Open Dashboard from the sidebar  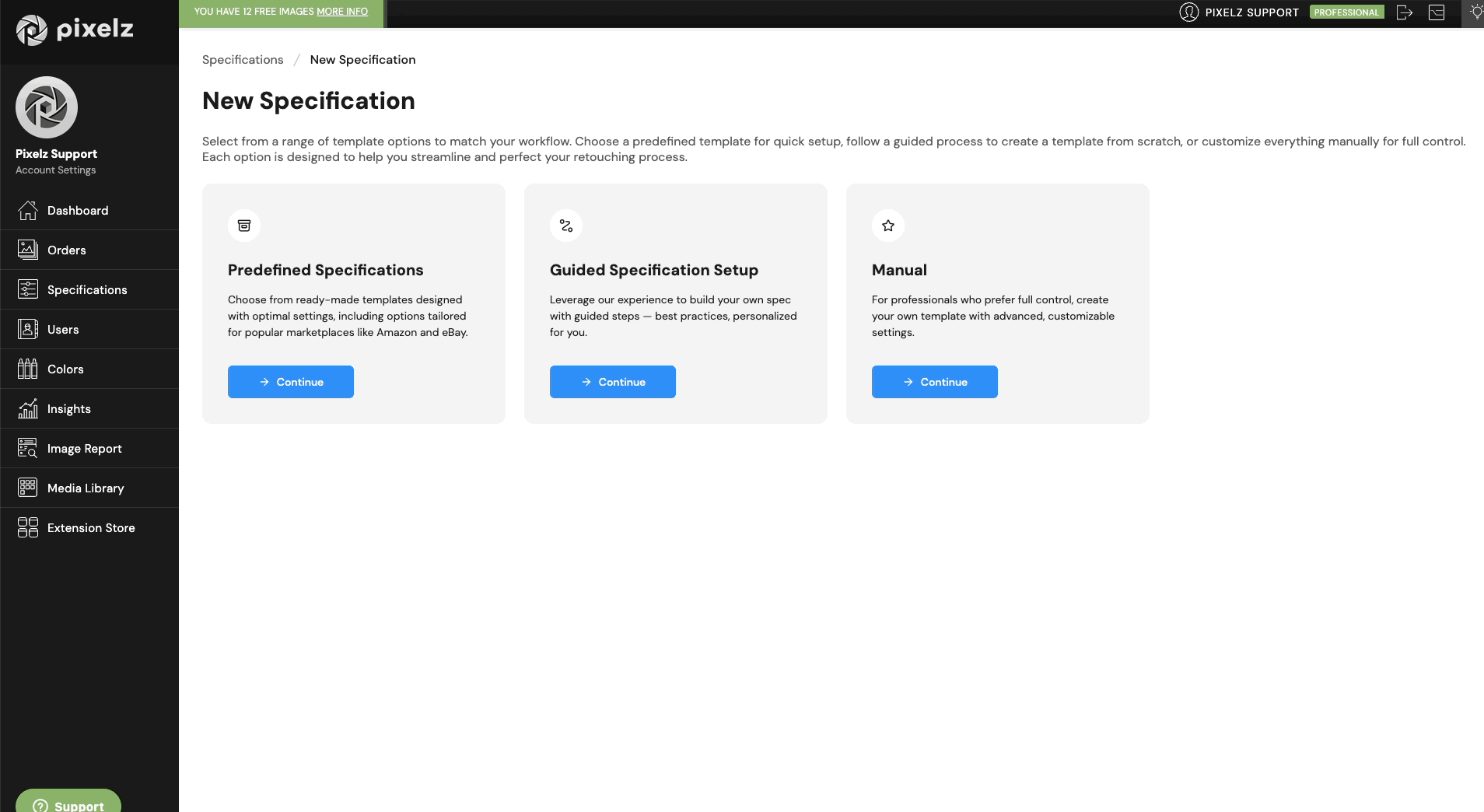(x=89, y=211)
